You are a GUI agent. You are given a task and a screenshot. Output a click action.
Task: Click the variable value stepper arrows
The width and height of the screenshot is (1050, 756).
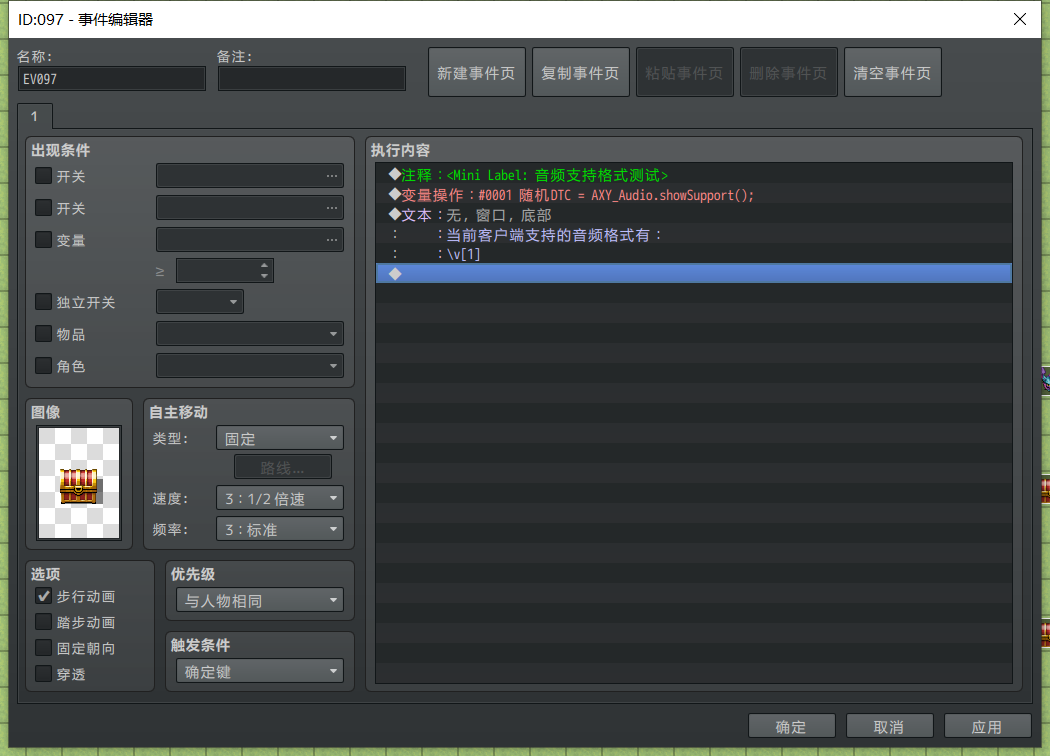coord(265,271)
